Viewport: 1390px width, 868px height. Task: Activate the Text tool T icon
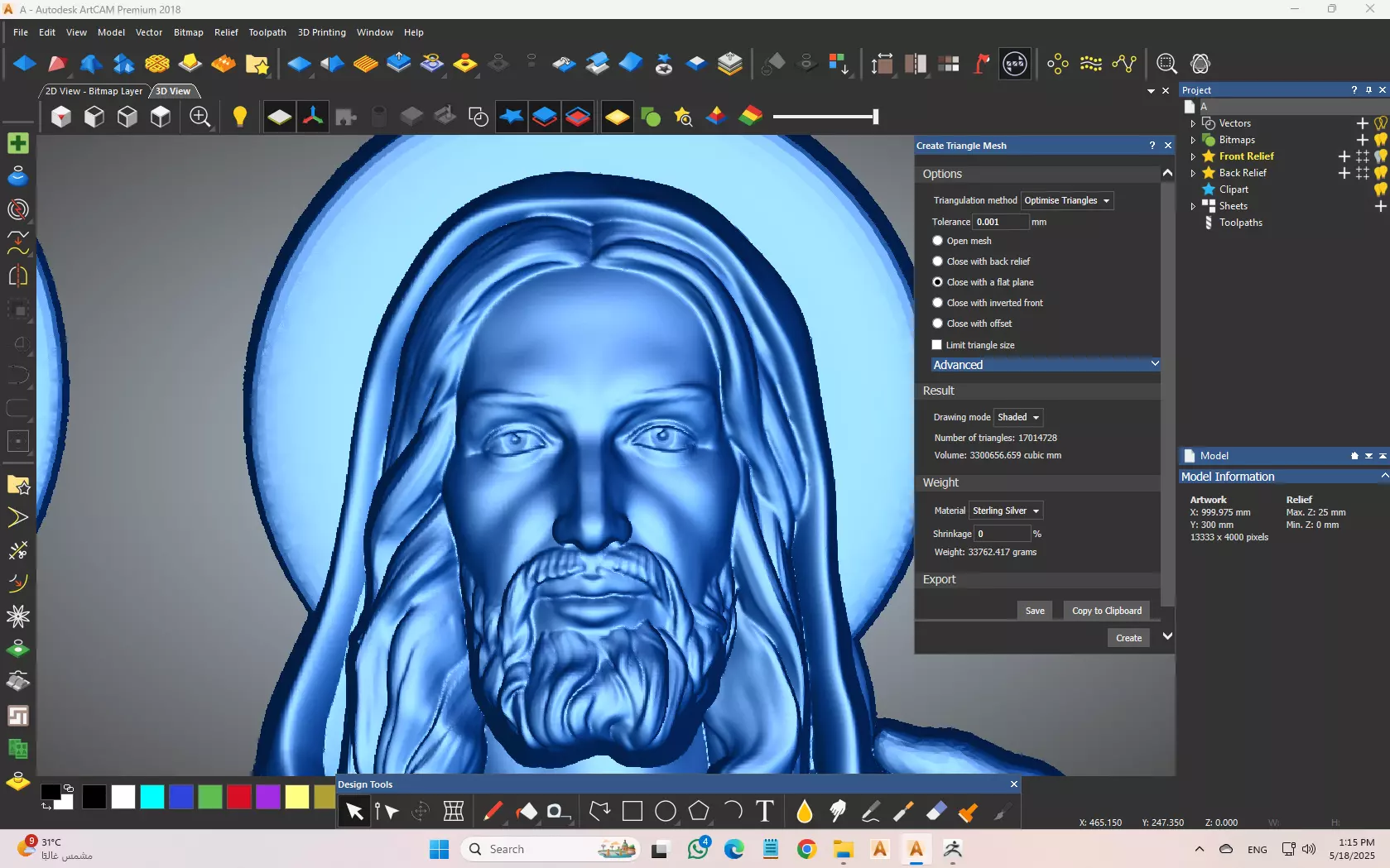pos(765,812)
